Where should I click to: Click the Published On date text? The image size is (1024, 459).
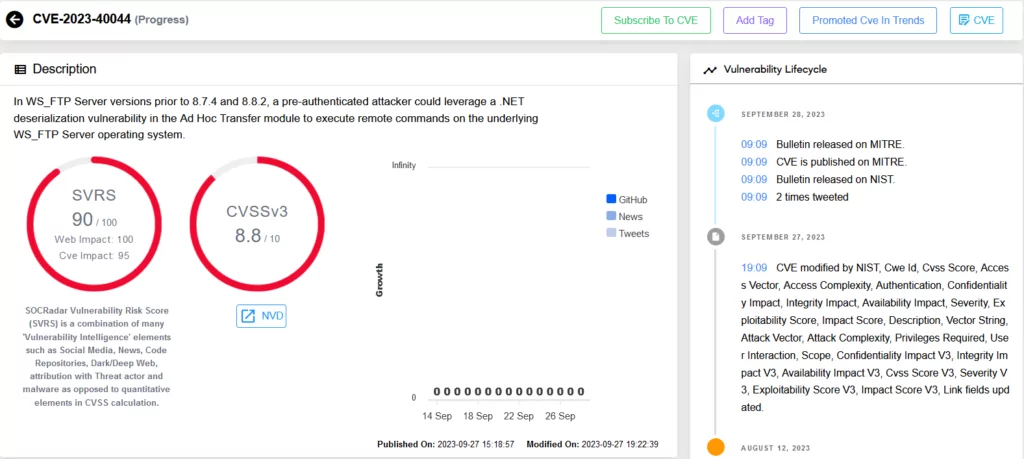click(x=446, y=444)
